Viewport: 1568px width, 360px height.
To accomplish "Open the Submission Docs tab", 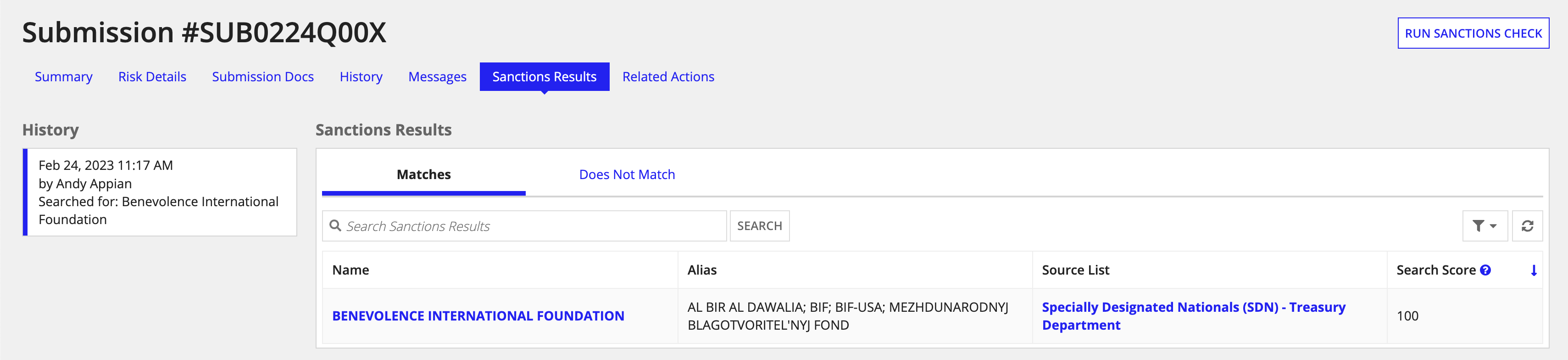I will click(262, 76).
